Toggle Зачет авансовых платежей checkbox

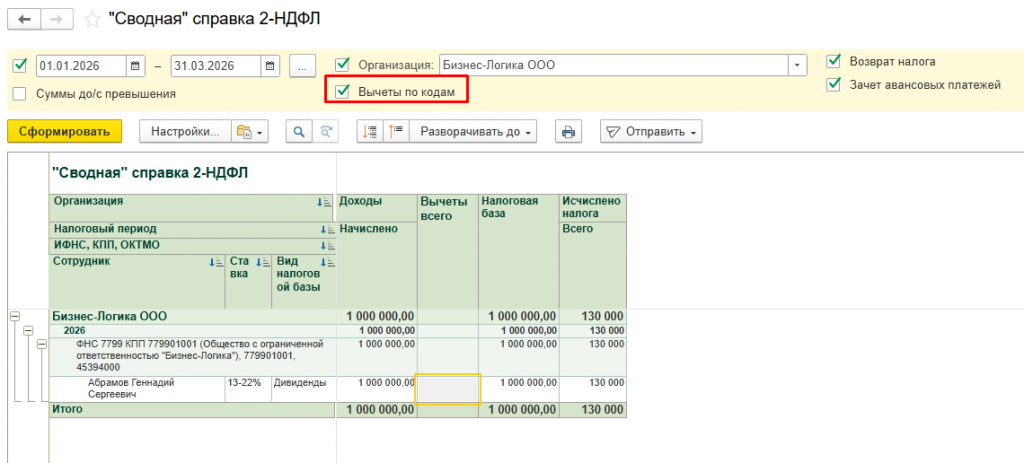[x=833, y=84]
